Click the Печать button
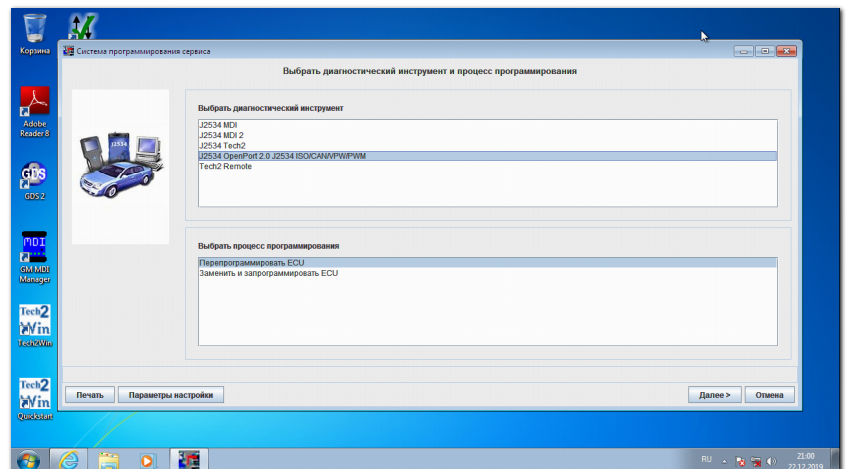 click(x=90, y=395)
